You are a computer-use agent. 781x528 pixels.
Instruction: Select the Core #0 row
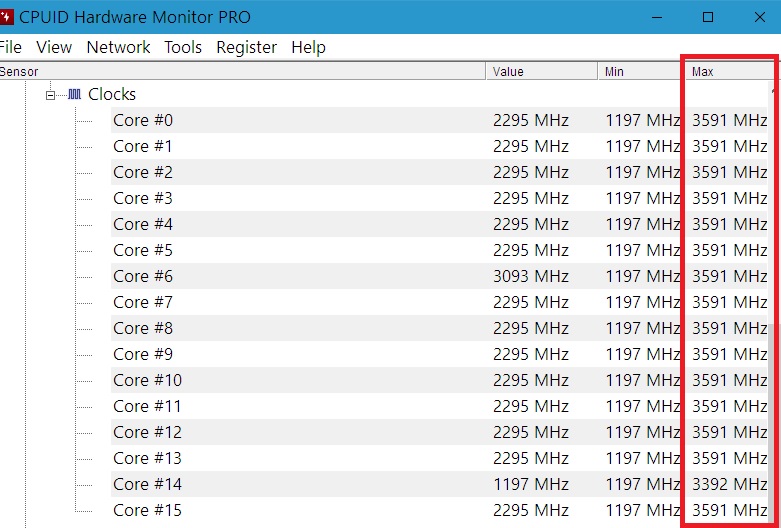tap(143, 121)
